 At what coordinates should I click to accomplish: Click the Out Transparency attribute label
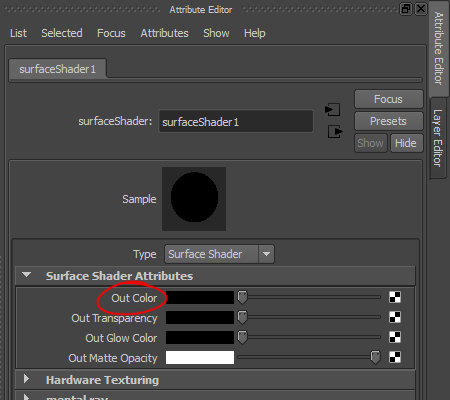[114, 318]
